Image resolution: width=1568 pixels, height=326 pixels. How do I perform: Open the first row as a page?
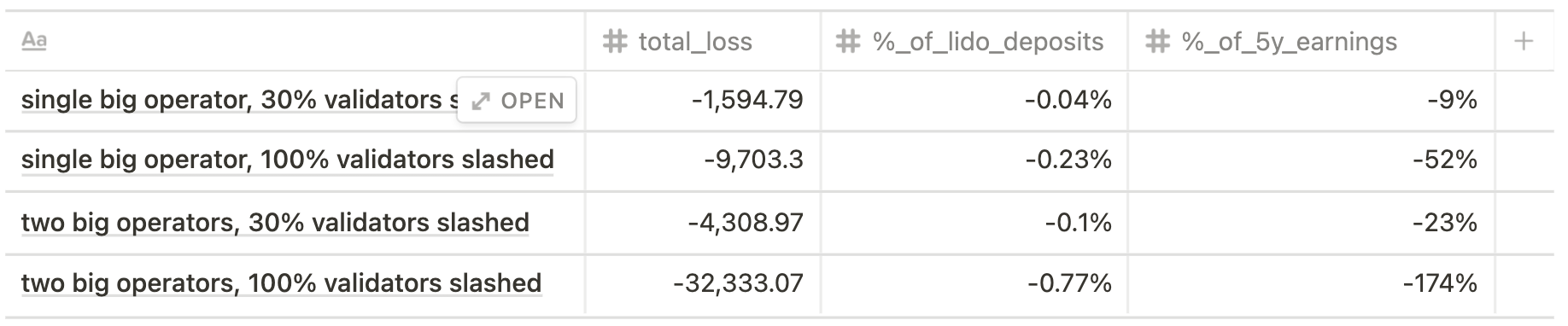click(517, 101)
